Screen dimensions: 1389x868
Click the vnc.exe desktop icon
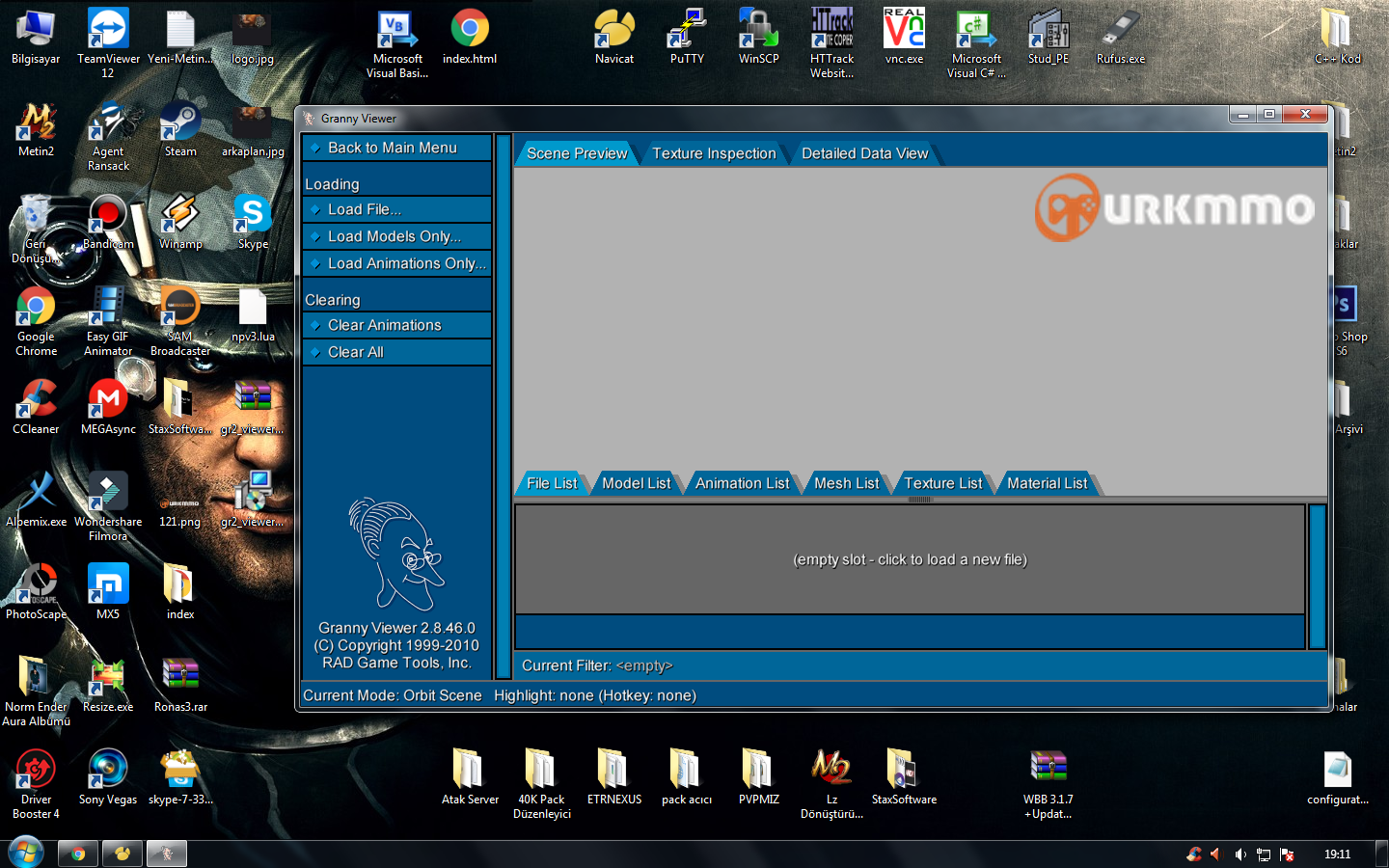[x=904, y=38]
